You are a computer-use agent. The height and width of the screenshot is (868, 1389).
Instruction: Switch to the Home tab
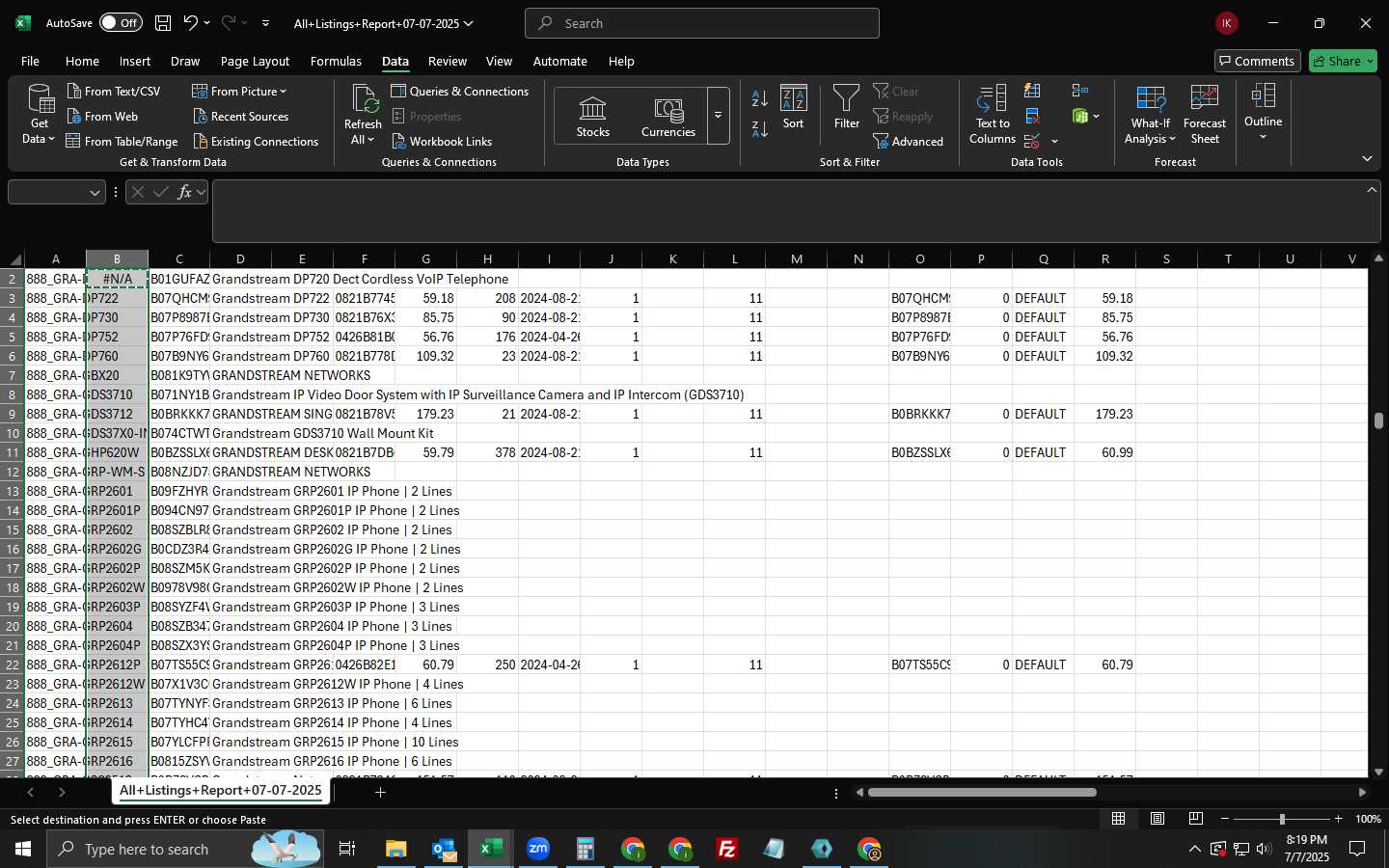(82, 61)
